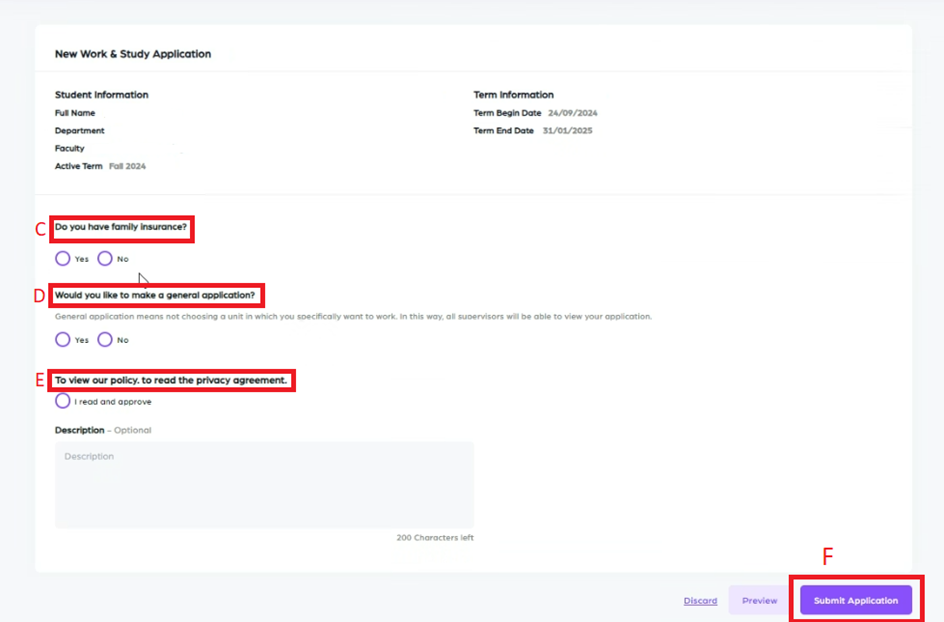Click the 'Do you have family insurance?' question
Screen dimensions: 944x622
pos(121,227)
